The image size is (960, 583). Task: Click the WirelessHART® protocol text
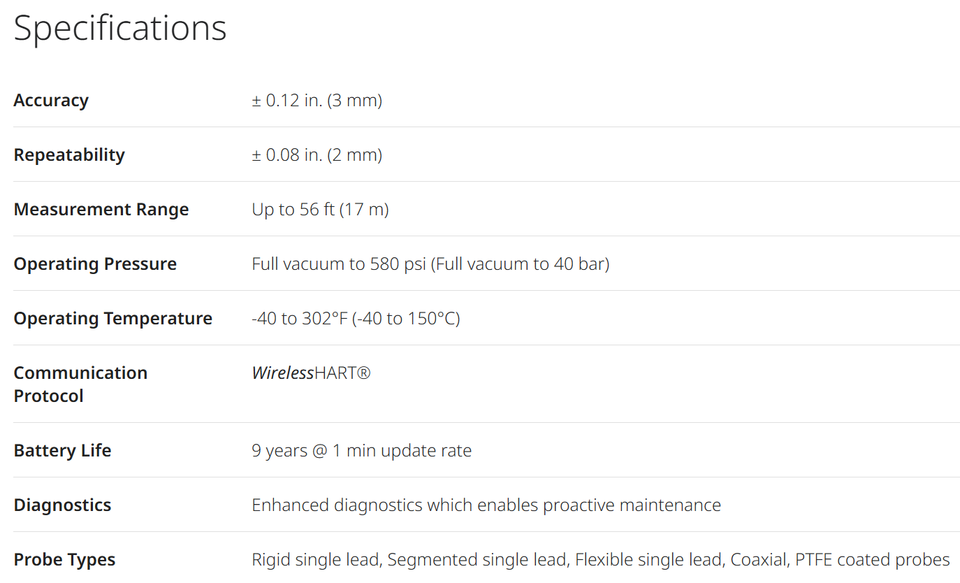[x=311, y=373]
